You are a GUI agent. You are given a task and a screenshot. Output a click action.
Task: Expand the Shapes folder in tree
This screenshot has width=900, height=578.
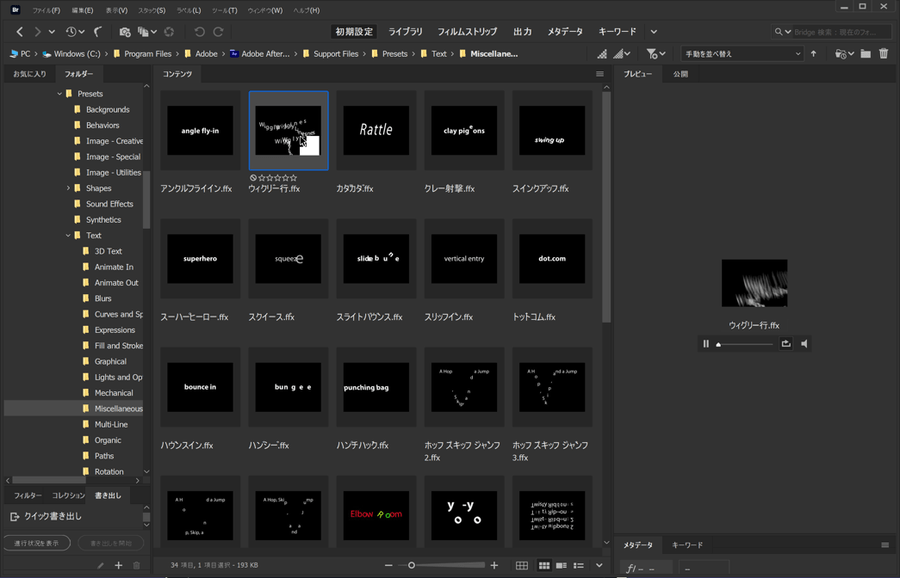(x=69, y=188)
